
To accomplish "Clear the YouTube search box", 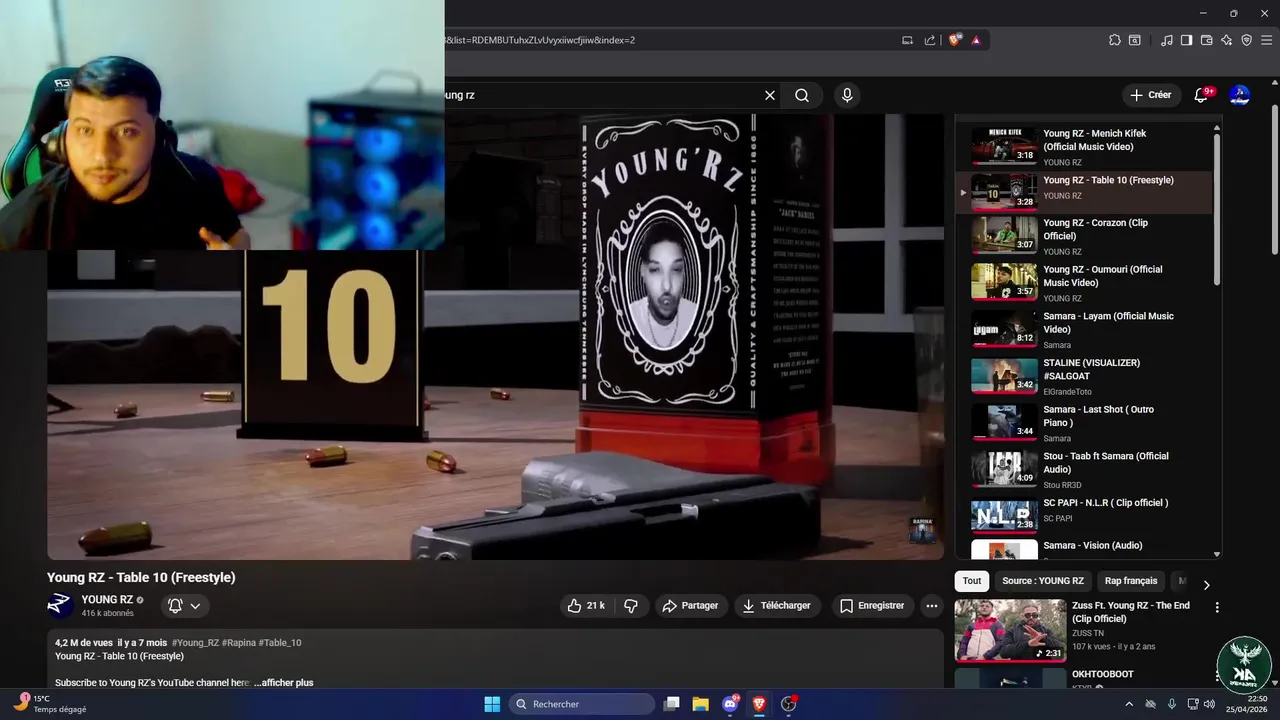I will click(x=770, y=95).
